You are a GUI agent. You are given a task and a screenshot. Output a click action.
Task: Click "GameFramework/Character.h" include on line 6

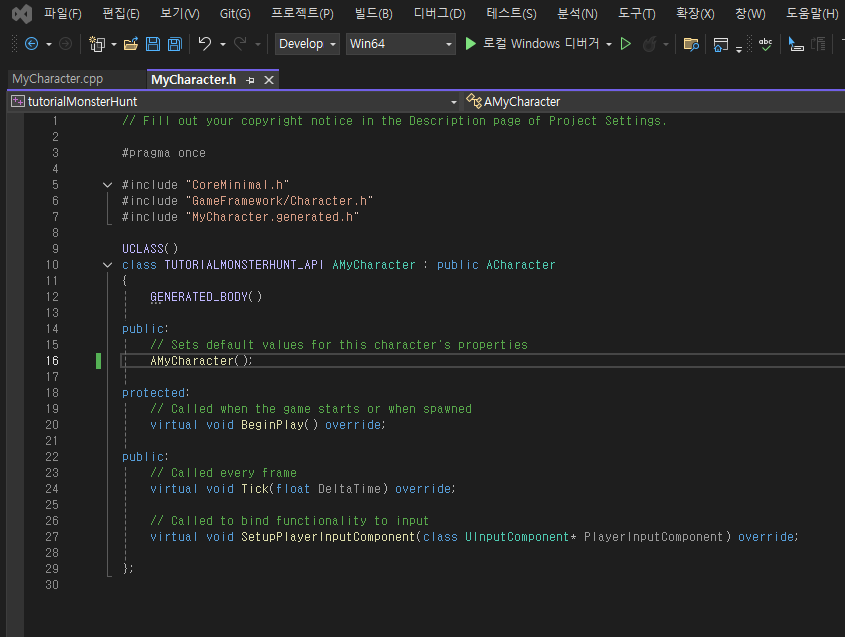click(x=279, y=201)
